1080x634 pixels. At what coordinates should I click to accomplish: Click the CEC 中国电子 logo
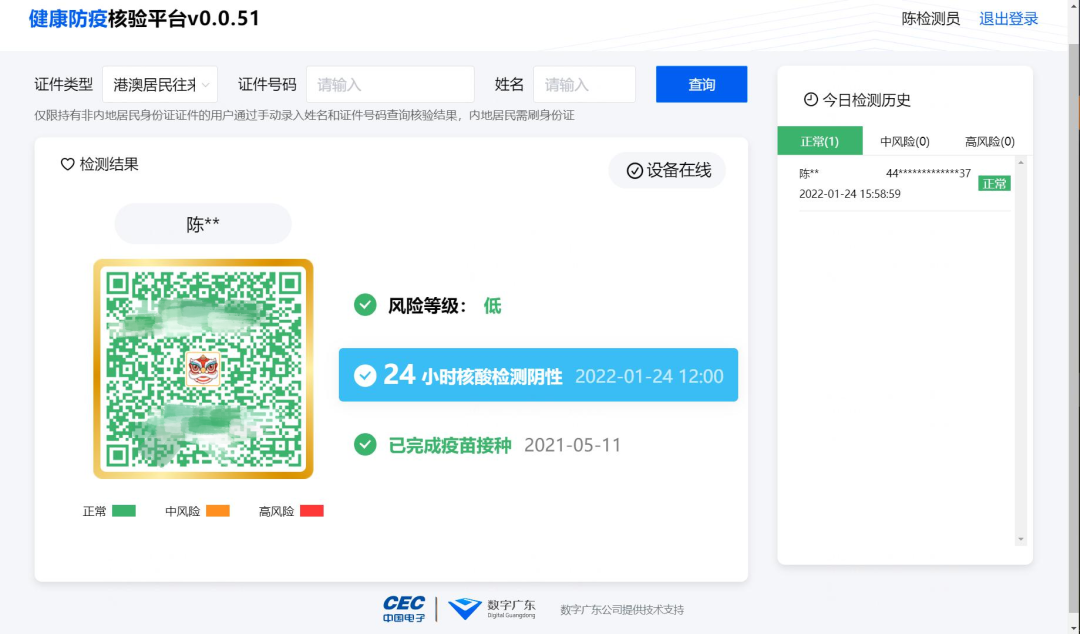404,609
